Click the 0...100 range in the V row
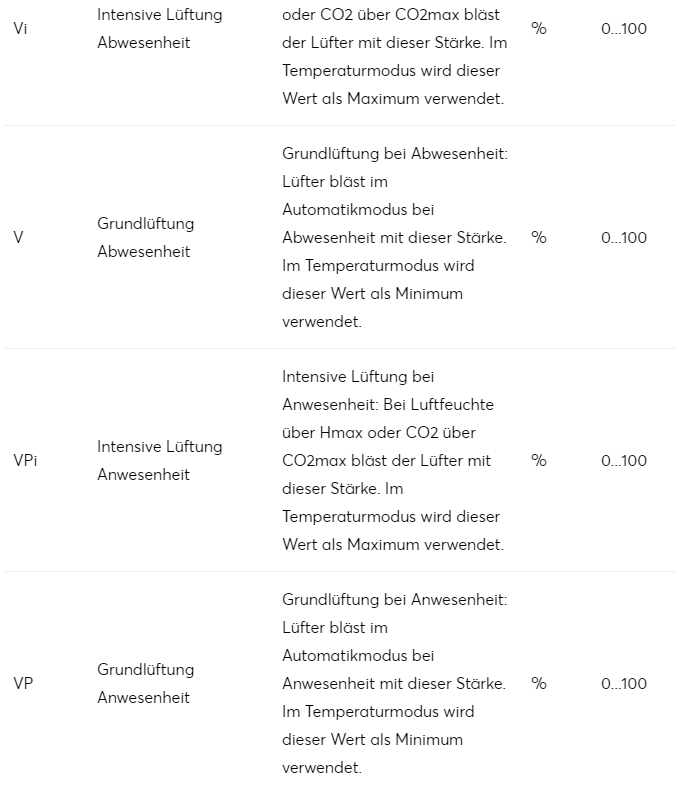The width and height of the screenshot is (675, 792). pyautogui.click(x=624, y=238)
